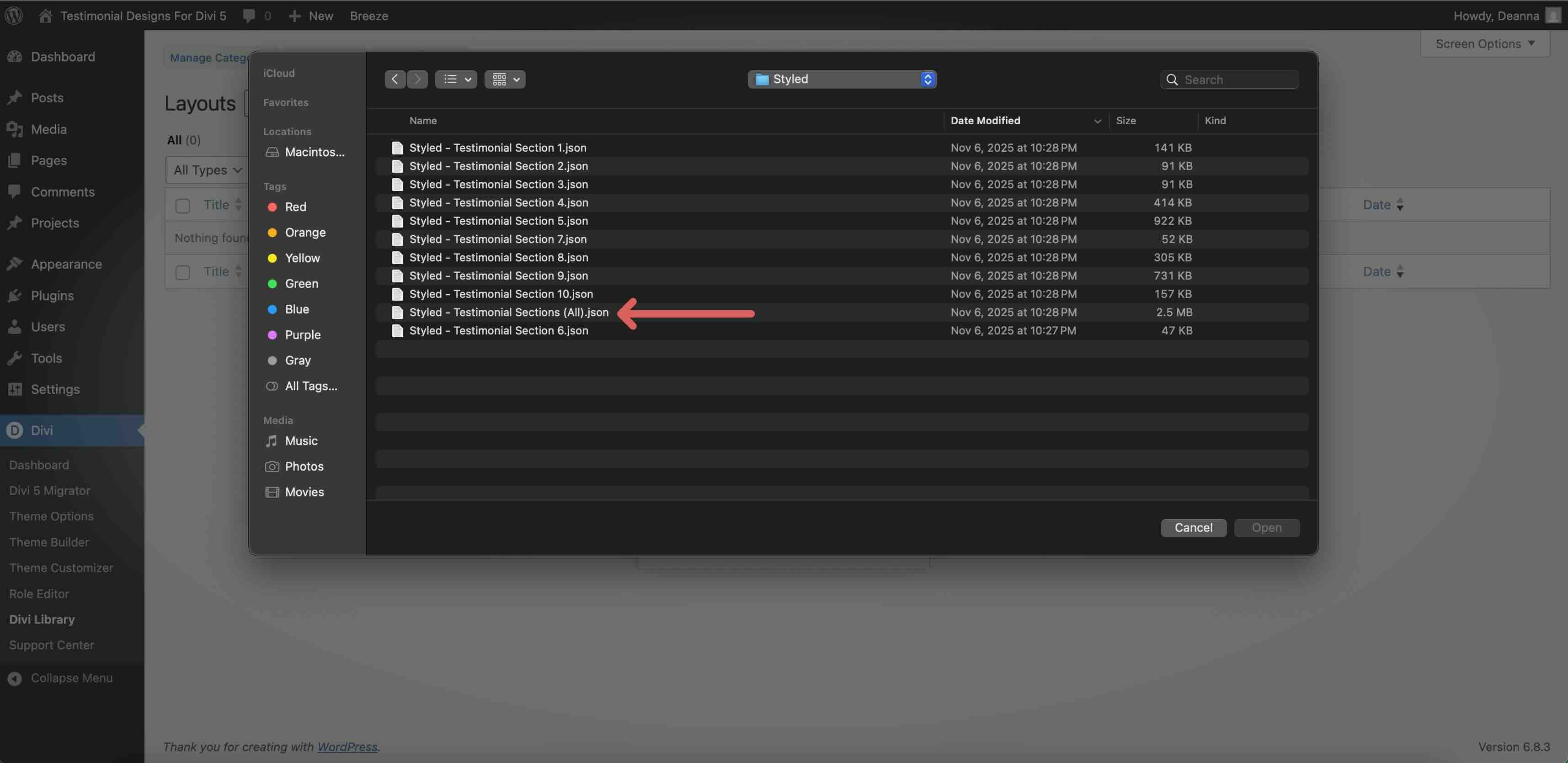
Task: Select Macintosh HD drive in Locations
Action: [x=314, y=152]
